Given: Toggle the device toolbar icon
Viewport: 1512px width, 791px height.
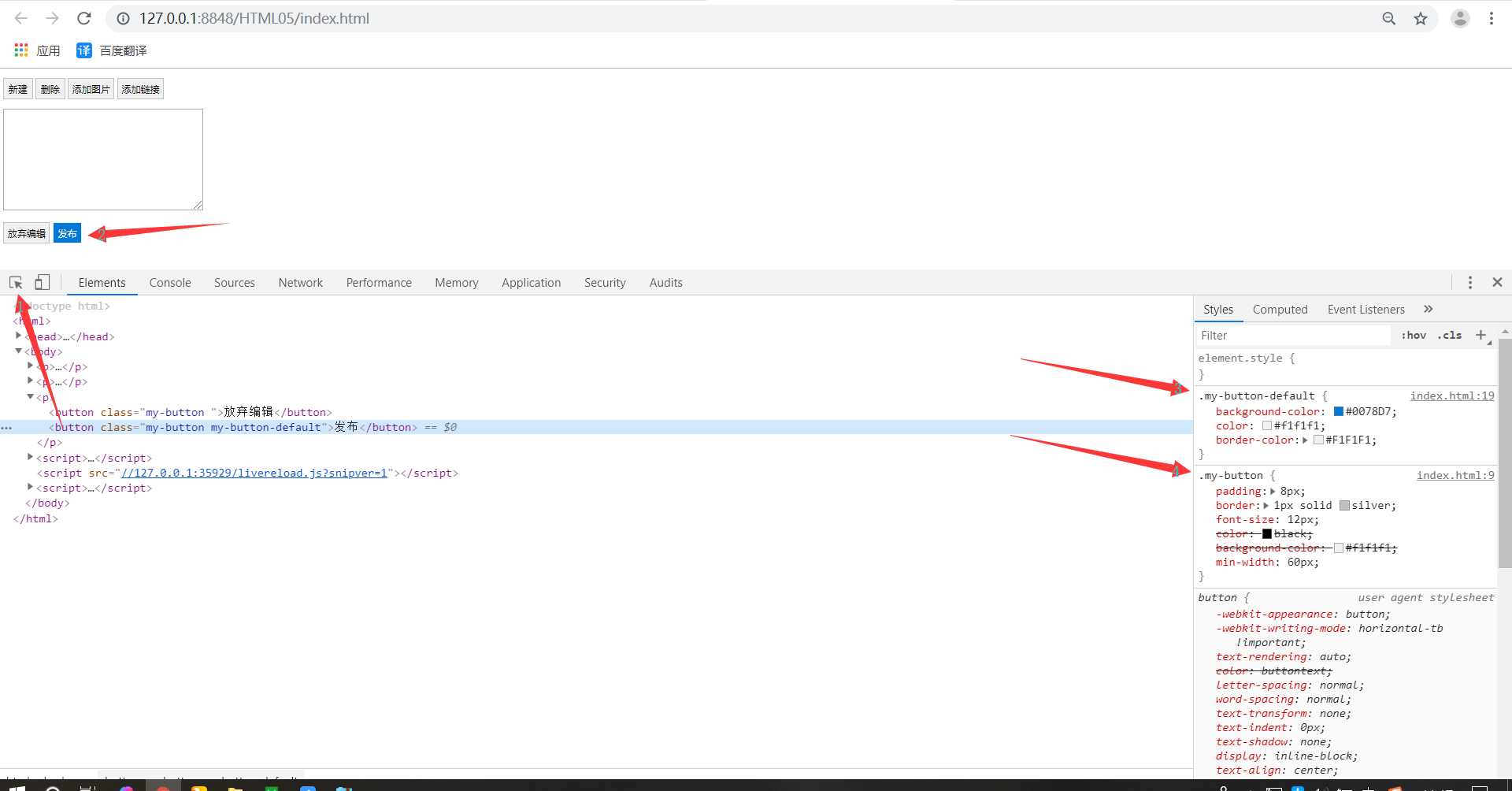Looking at the screenshot, I should click(x=43, y=282).
